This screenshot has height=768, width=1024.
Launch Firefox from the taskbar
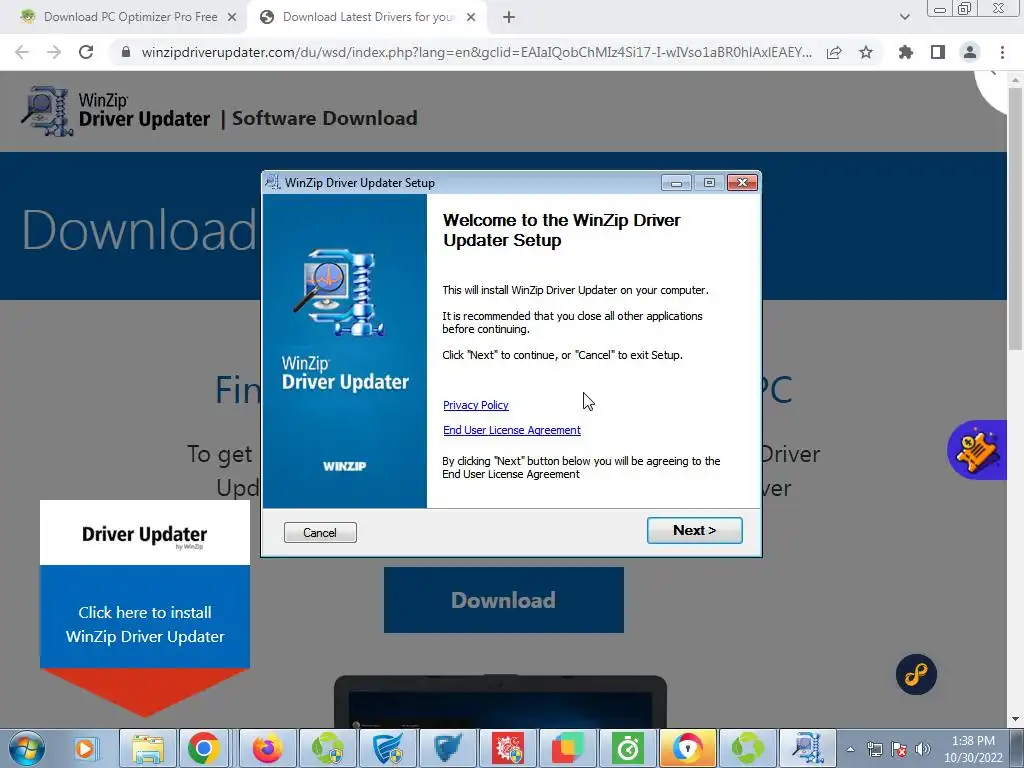click(x=267, y=748)
